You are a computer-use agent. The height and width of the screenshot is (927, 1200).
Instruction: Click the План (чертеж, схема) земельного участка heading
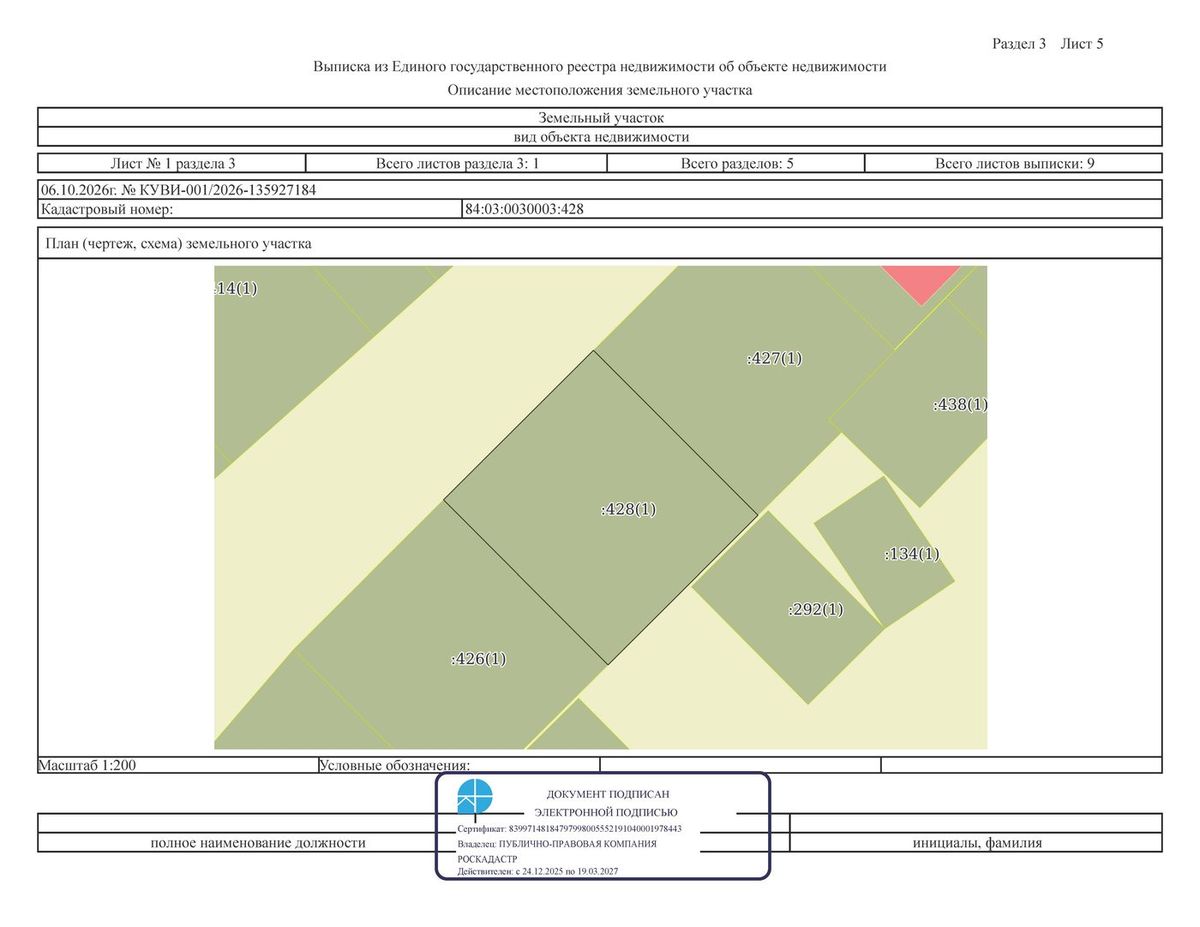coord(177,243)
